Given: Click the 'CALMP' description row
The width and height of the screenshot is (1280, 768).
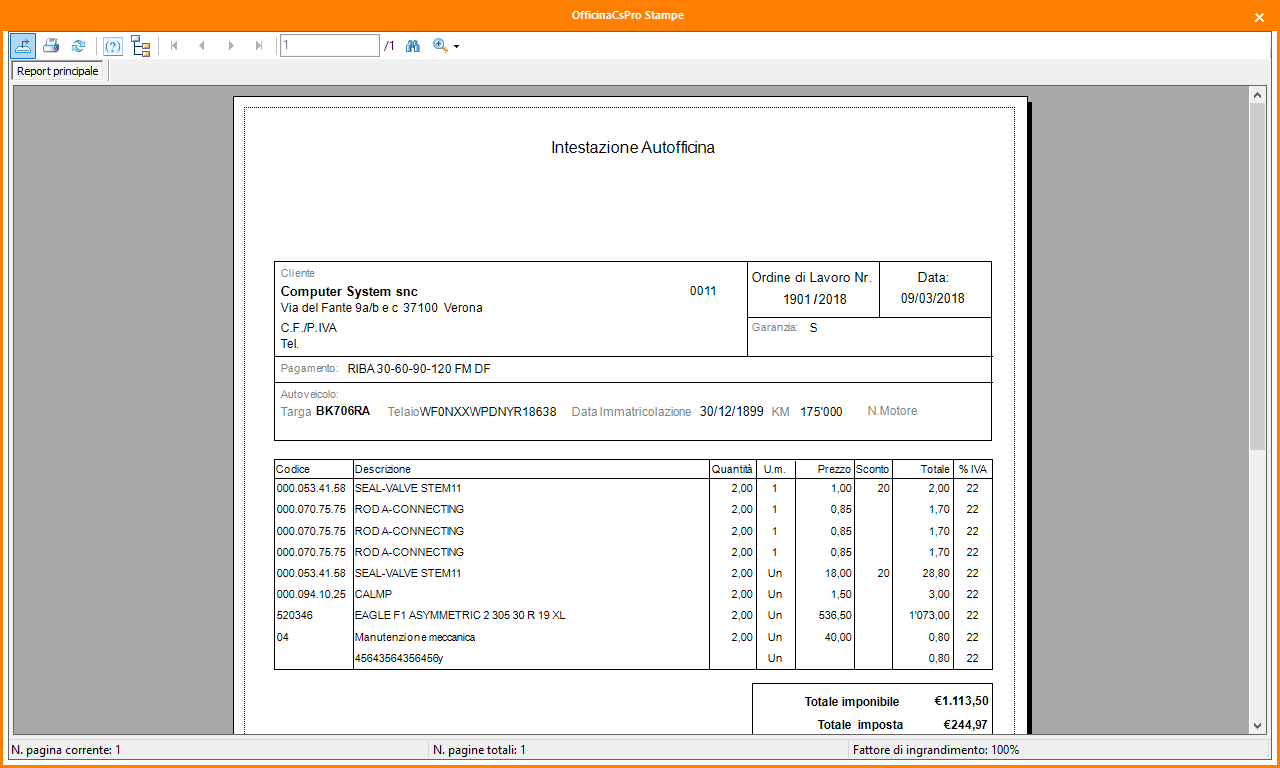Looking at the screenshot, I should 374,594.
